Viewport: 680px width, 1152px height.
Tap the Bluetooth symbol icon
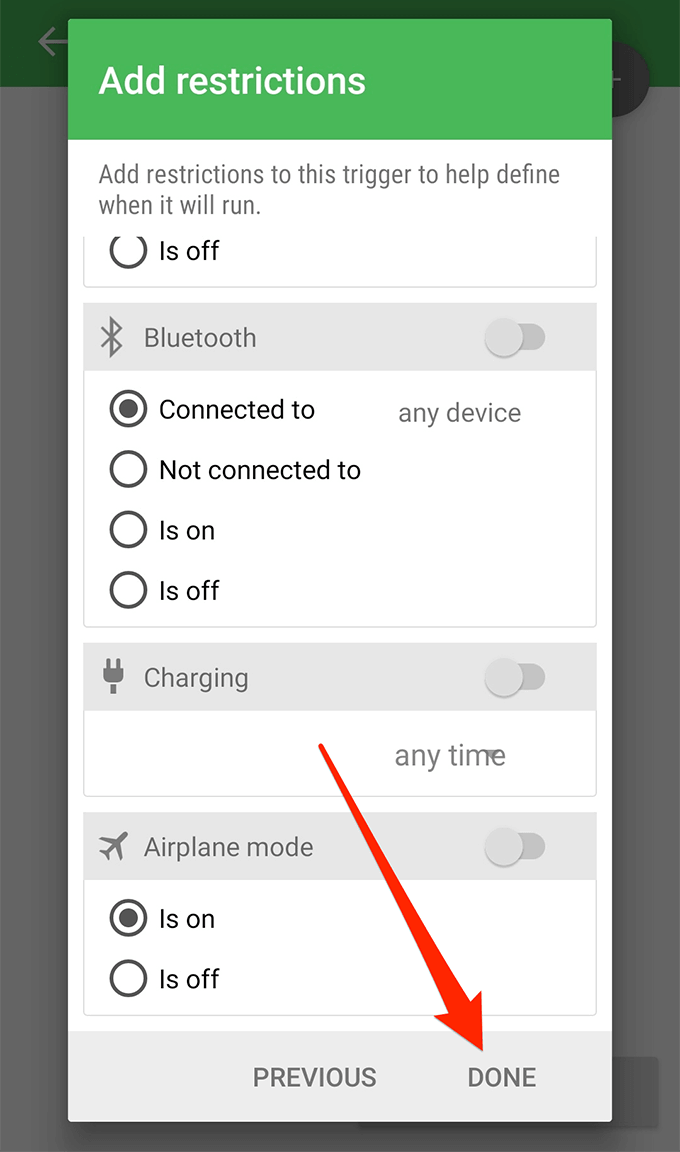112,337
